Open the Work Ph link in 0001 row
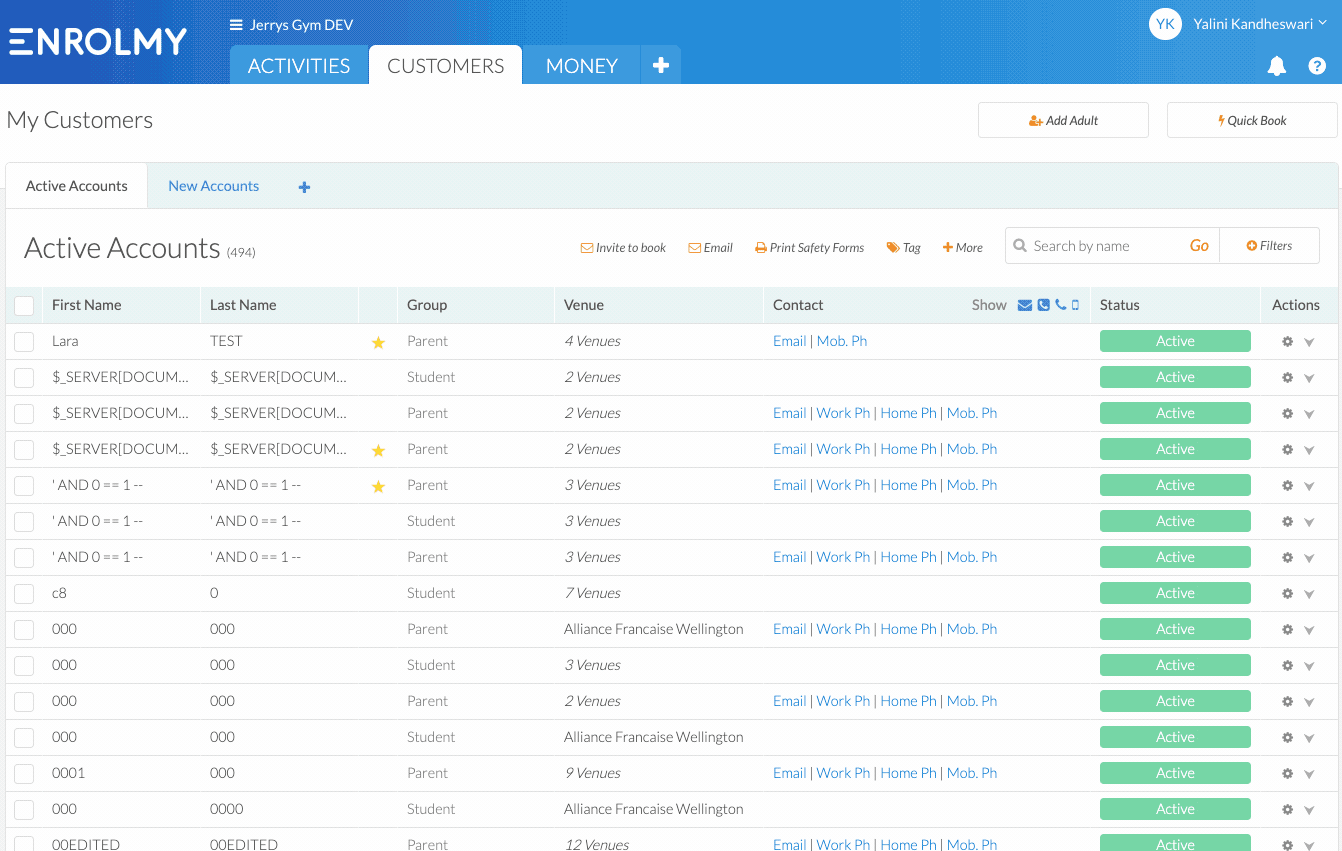 843,773
